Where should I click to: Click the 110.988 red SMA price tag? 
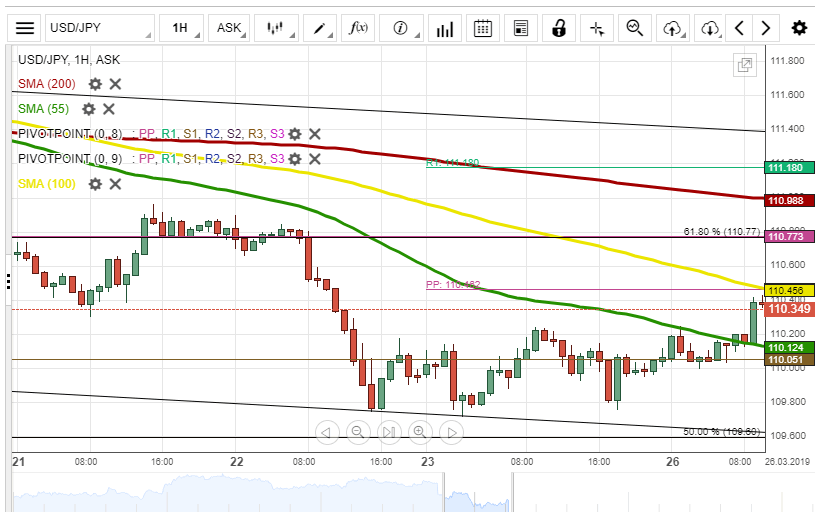(789, 200)
